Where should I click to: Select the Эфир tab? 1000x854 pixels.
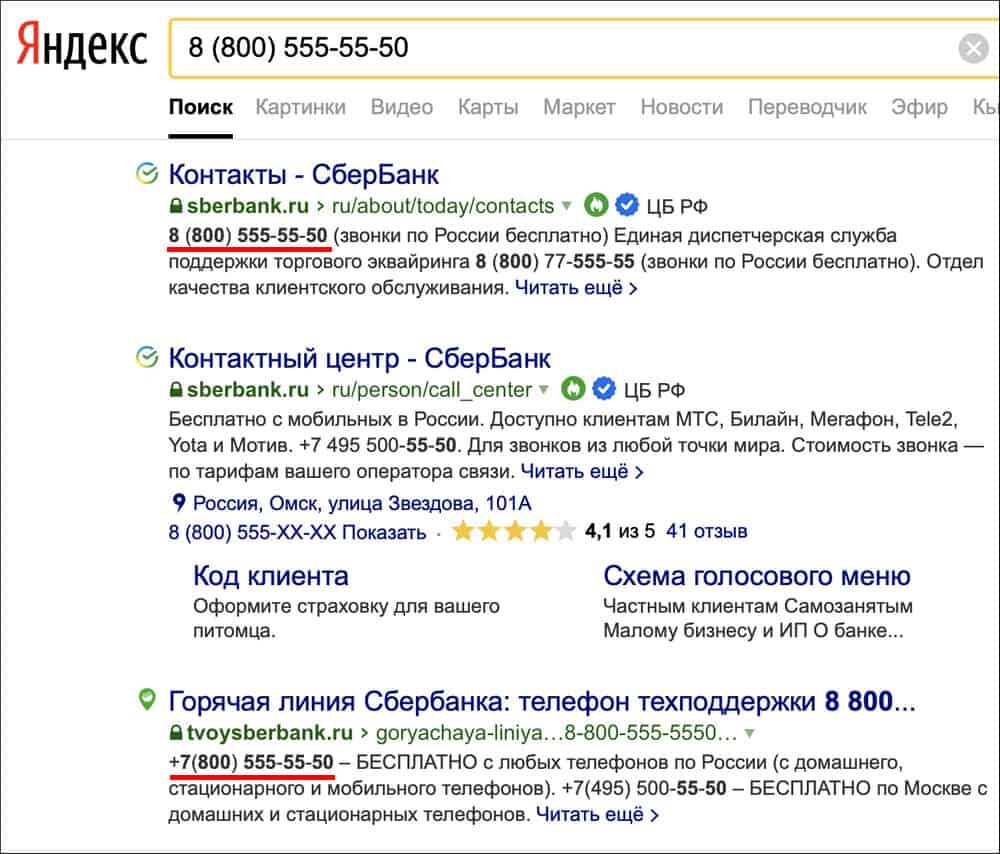click(x=919, y=107)
